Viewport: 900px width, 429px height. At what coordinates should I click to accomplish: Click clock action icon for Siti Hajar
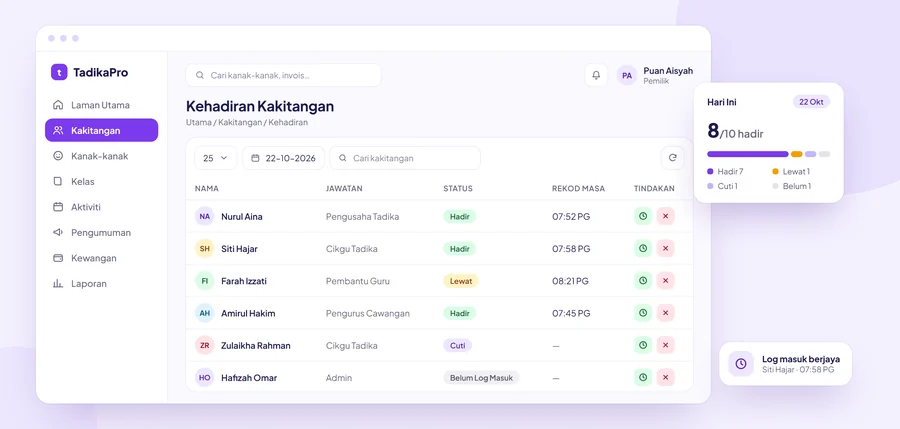tap(643, 249)
